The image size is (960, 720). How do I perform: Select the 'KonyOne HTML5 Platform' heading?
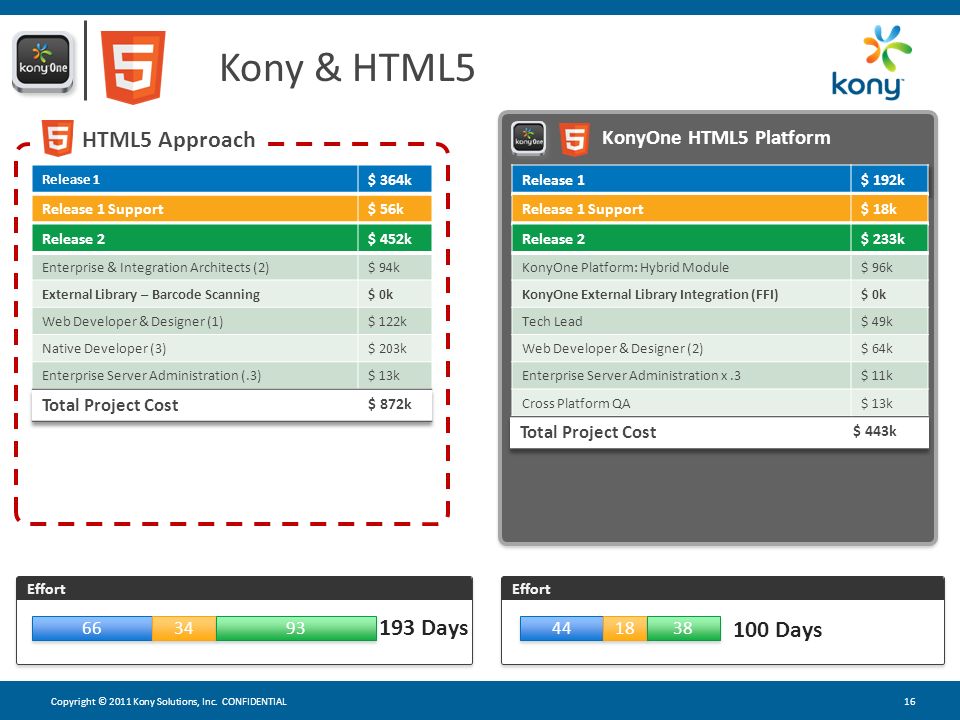click(x=716, y=138)
